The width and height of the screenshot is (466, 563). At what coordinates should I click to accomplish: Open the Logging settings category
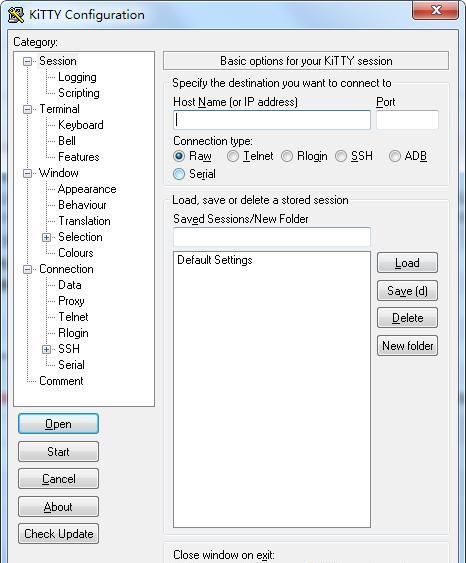coord(77,77)
